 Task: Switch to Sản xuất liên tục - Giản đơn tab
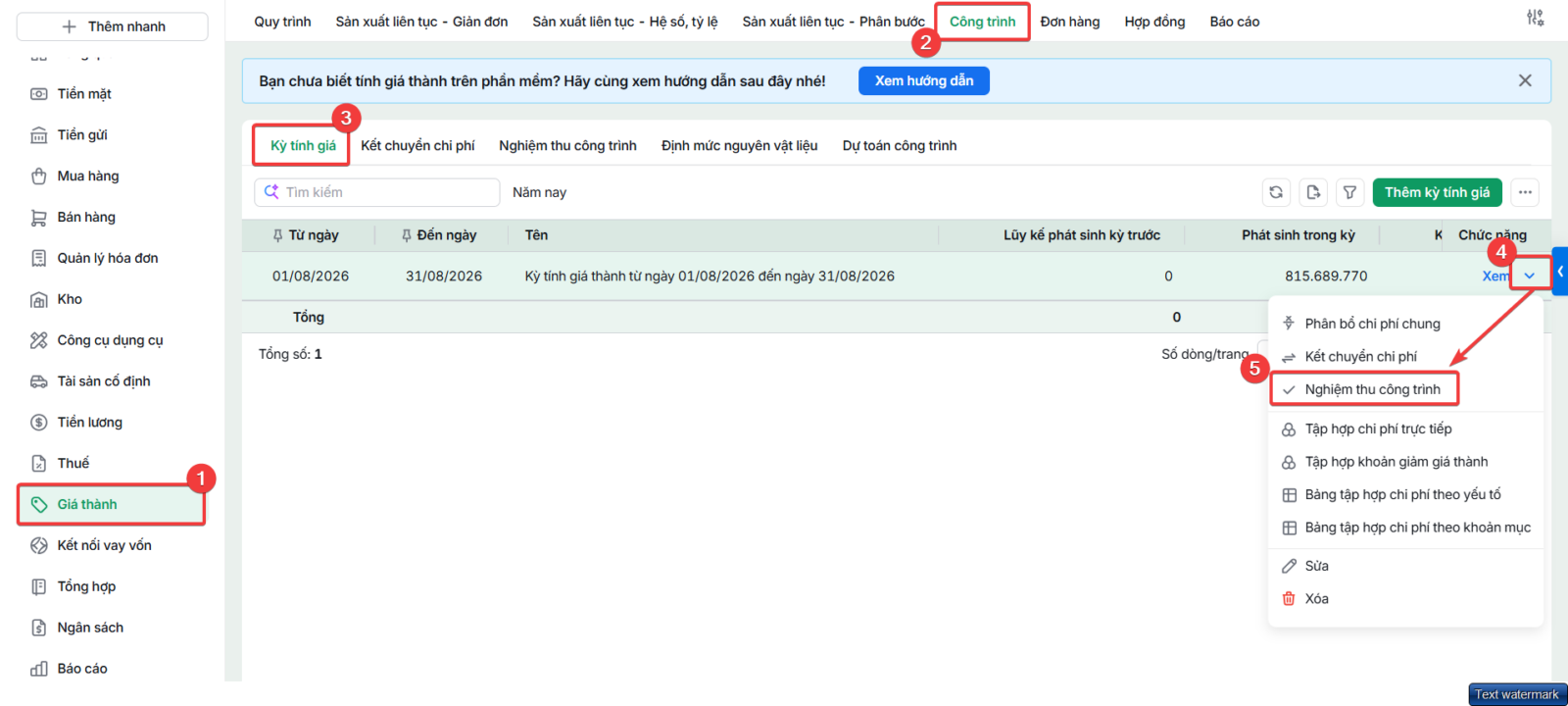pyautogui.click(x=421, y=22)
